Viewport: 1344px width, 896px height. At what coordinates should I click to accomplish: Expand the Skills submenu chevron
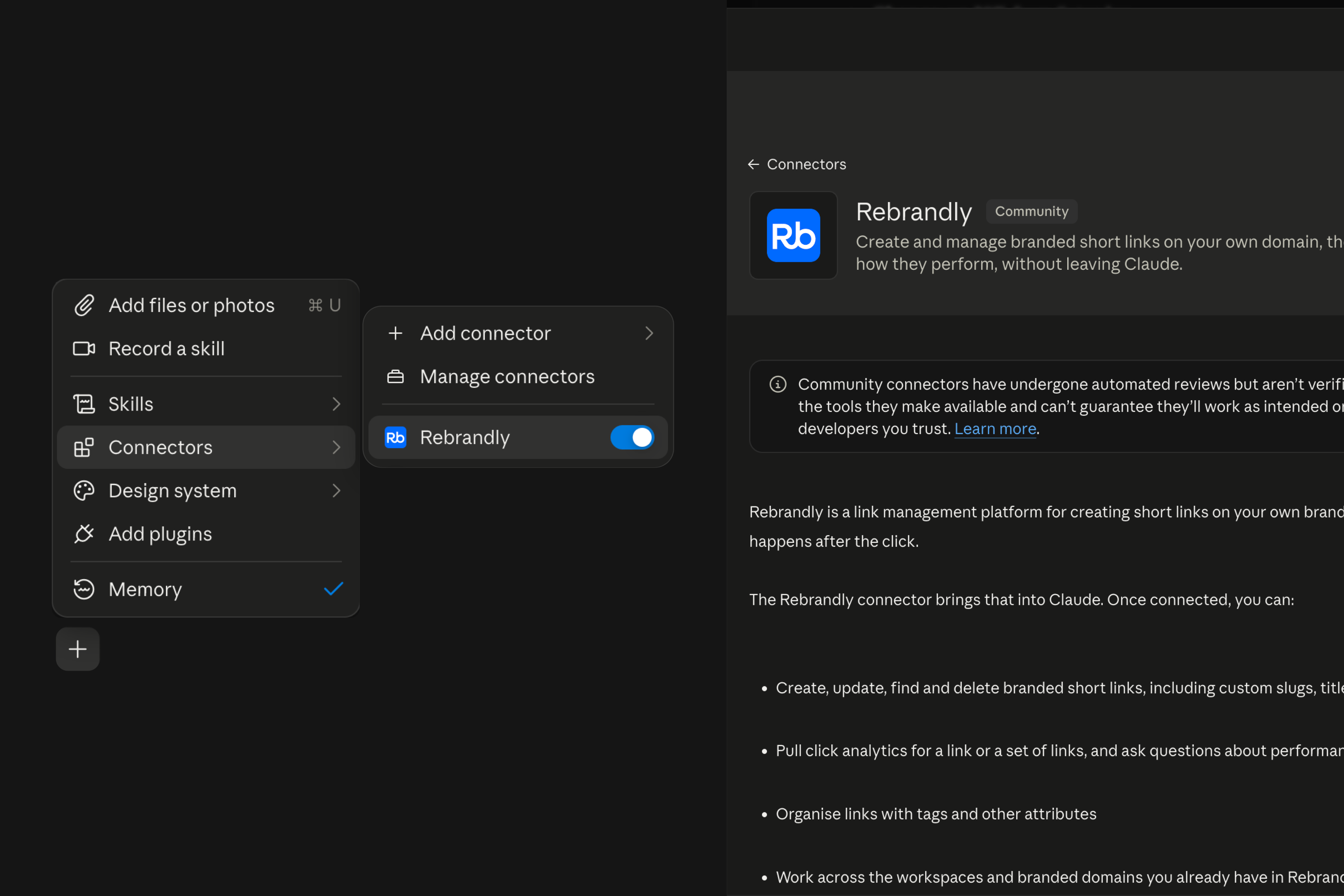tap(336, 404)
